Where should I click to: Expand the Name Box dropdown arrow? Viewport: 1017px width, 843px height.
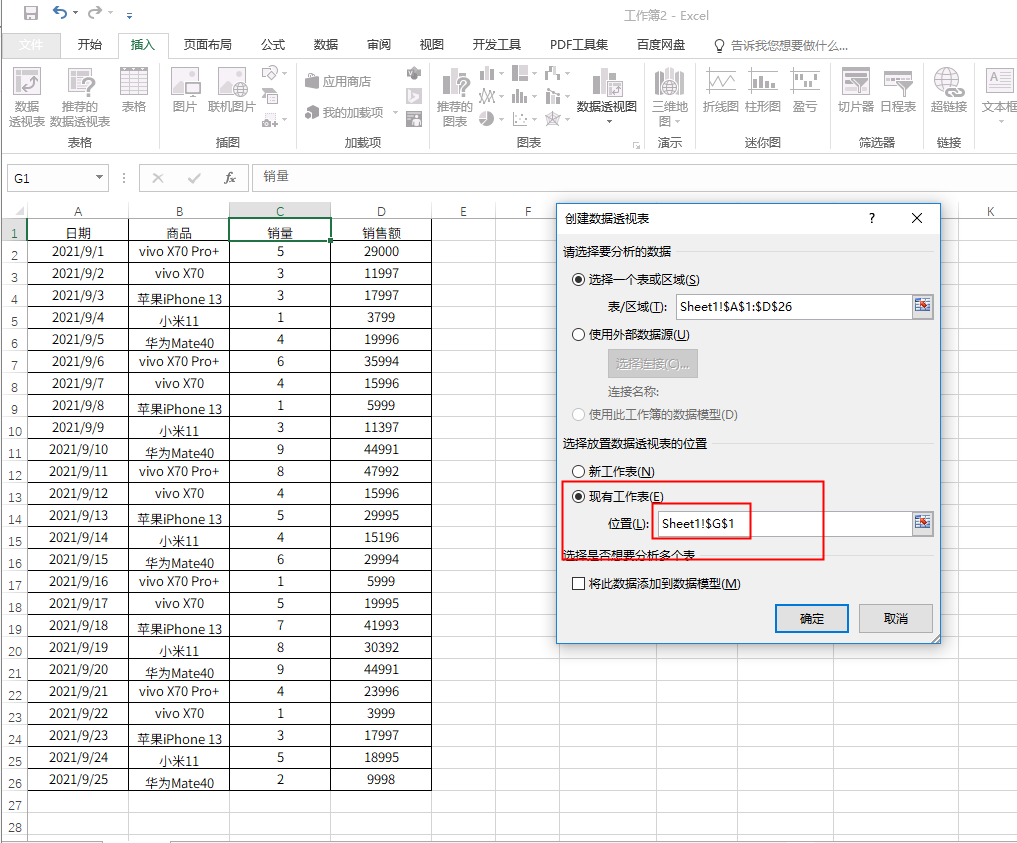pos(99,177)
